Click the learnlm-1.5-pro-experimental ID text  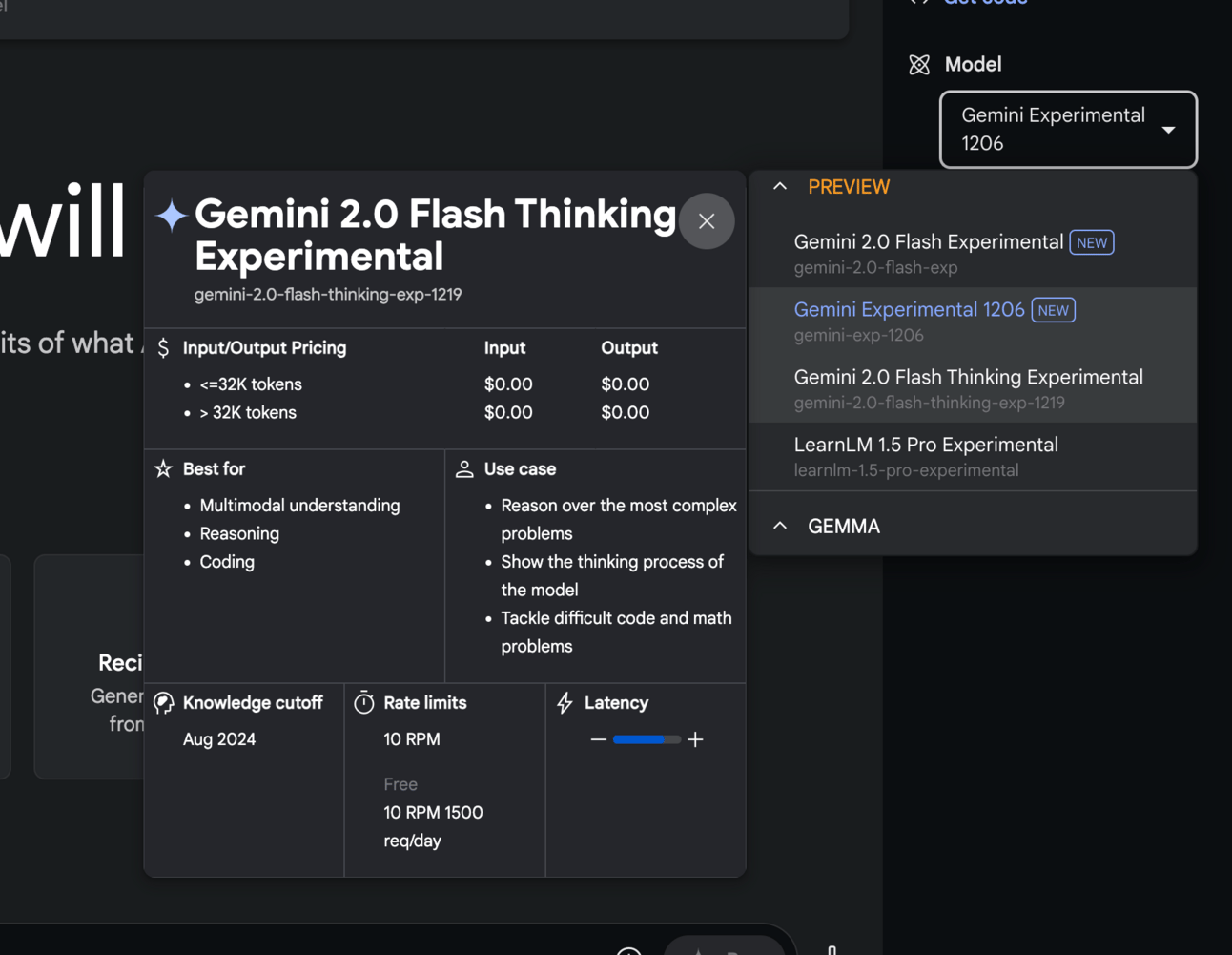click(x=906, y=470)
